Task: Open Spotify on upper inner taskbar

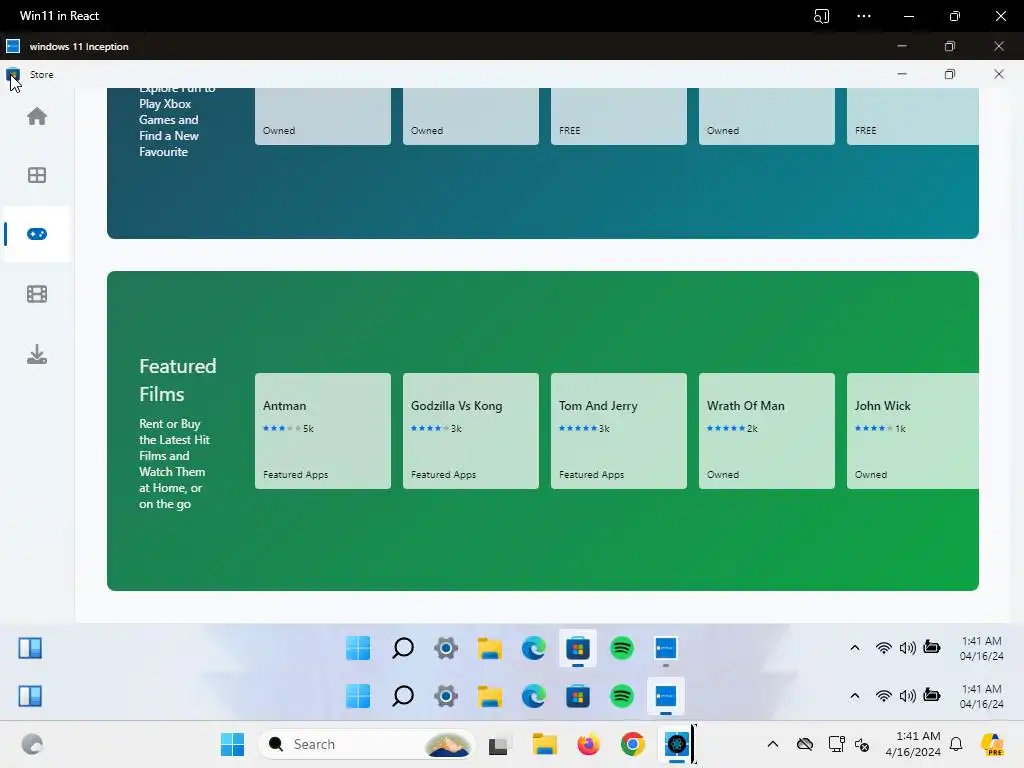Action: [622, 648]
